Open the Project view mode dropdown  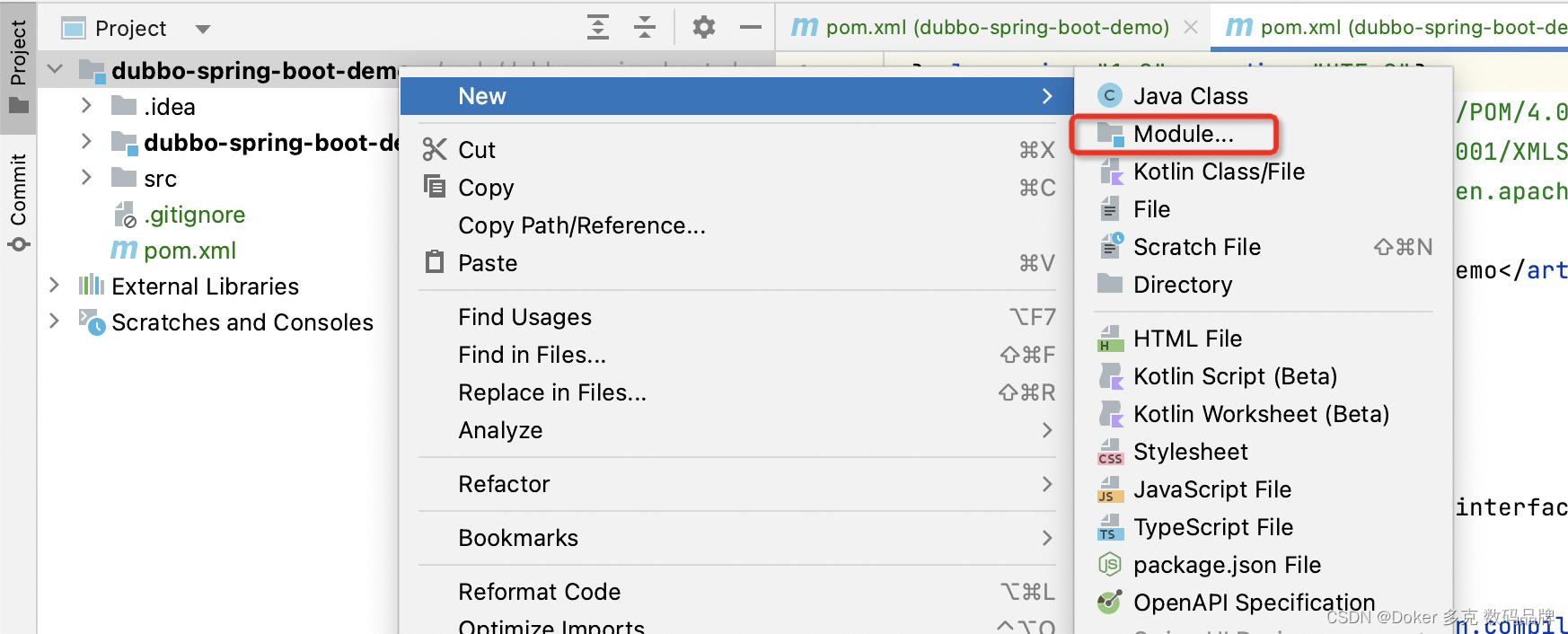pos(203,28)
